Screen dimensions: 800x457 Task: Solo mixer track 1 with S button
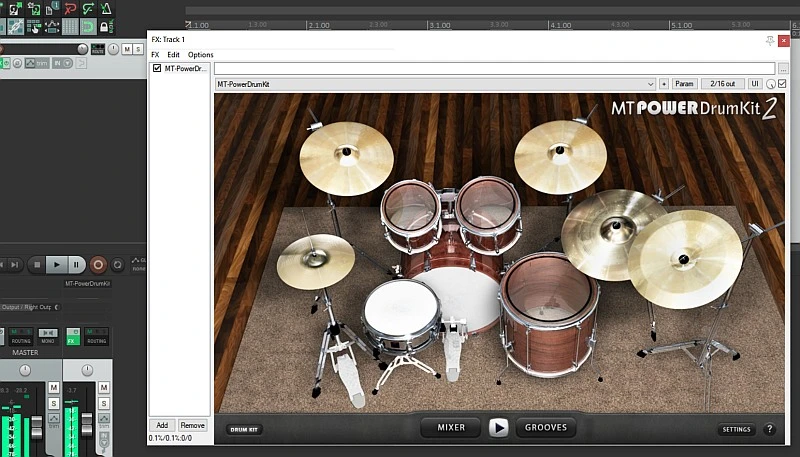point(104,403)
